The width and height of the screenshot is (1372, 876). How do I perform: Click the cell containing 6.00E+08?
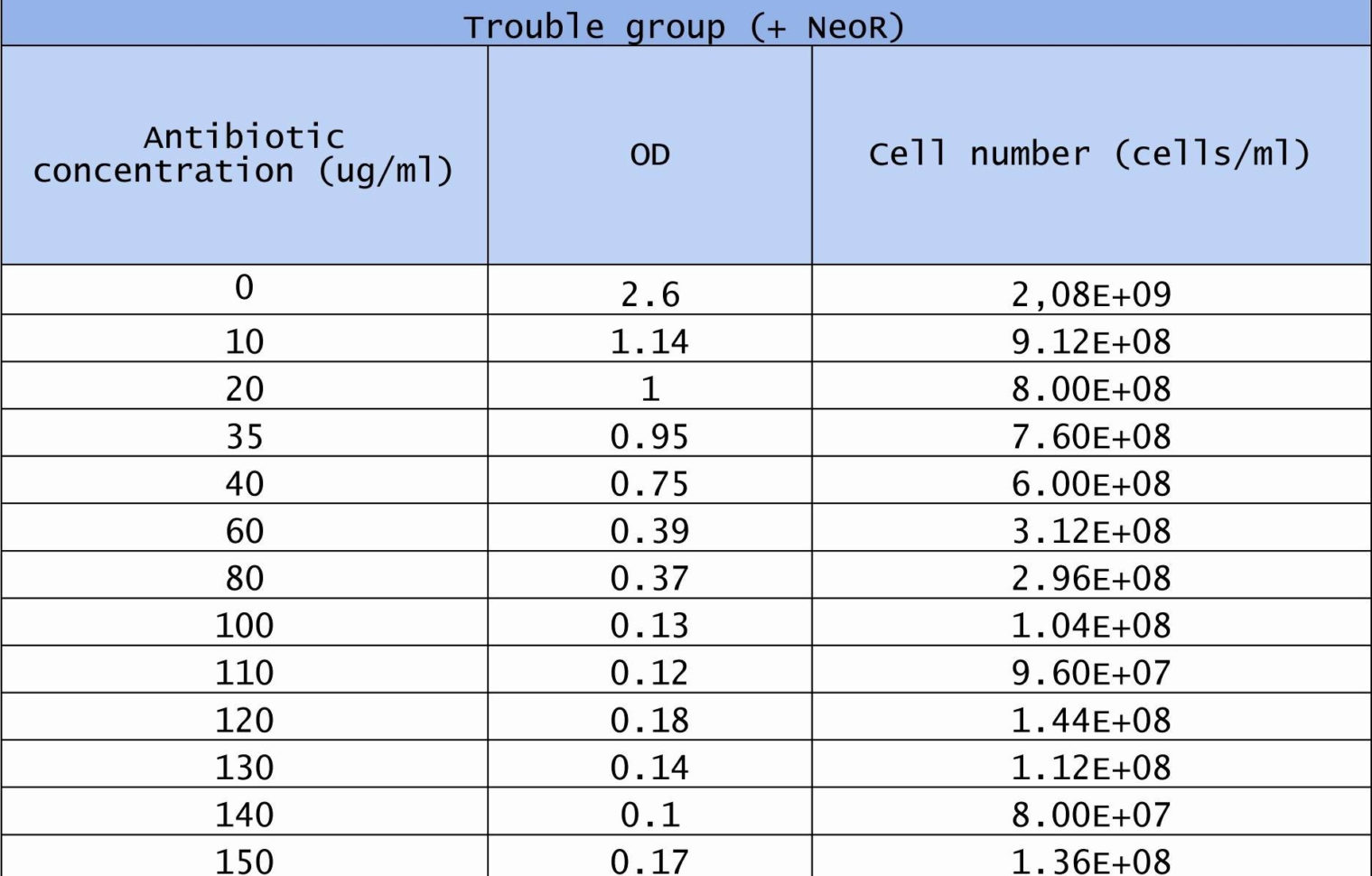[x=1090, y=483]
